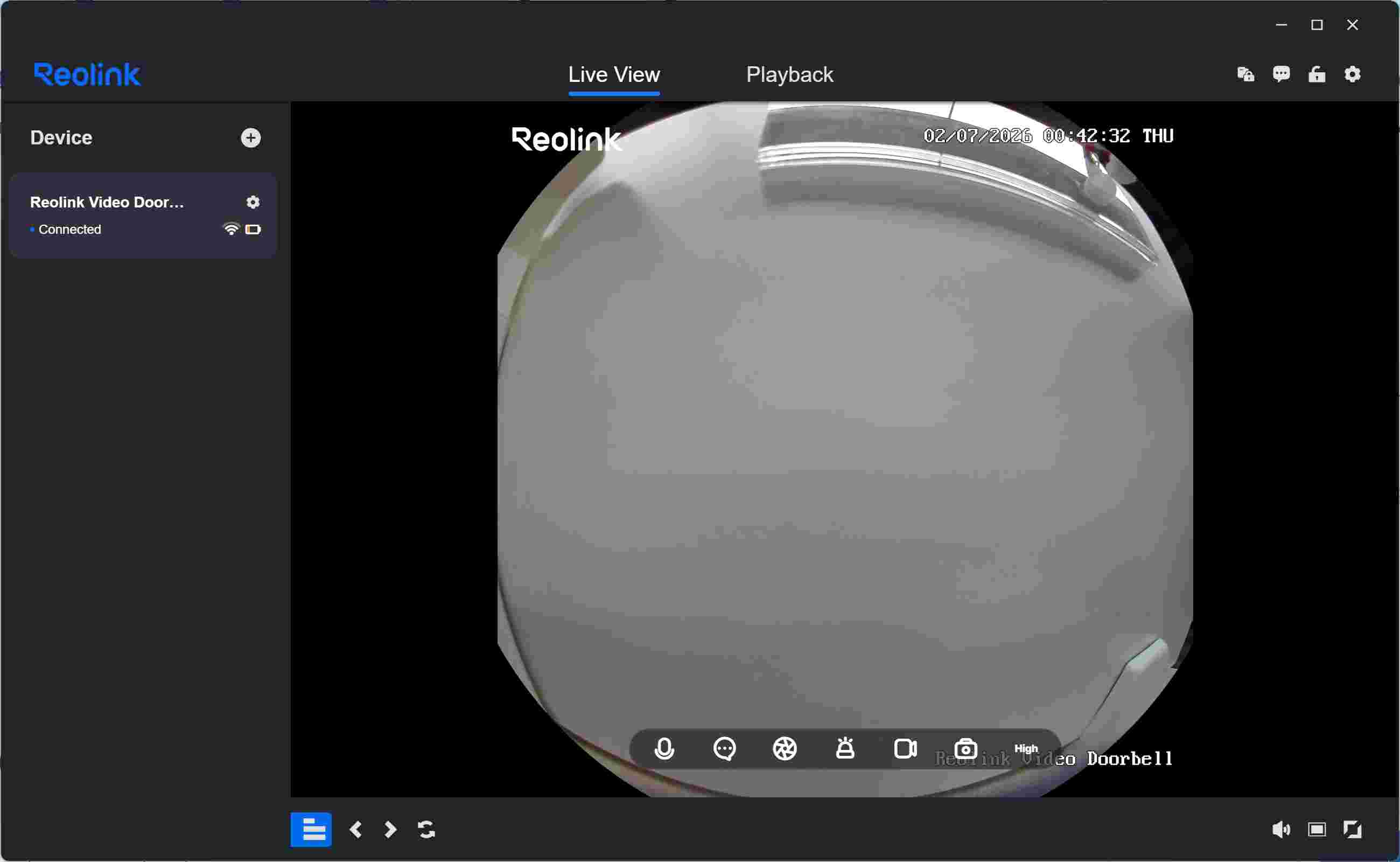This screenshot has height=862, width=1400.
Task: Switch to the Playback tab
Action: point(789,75)
